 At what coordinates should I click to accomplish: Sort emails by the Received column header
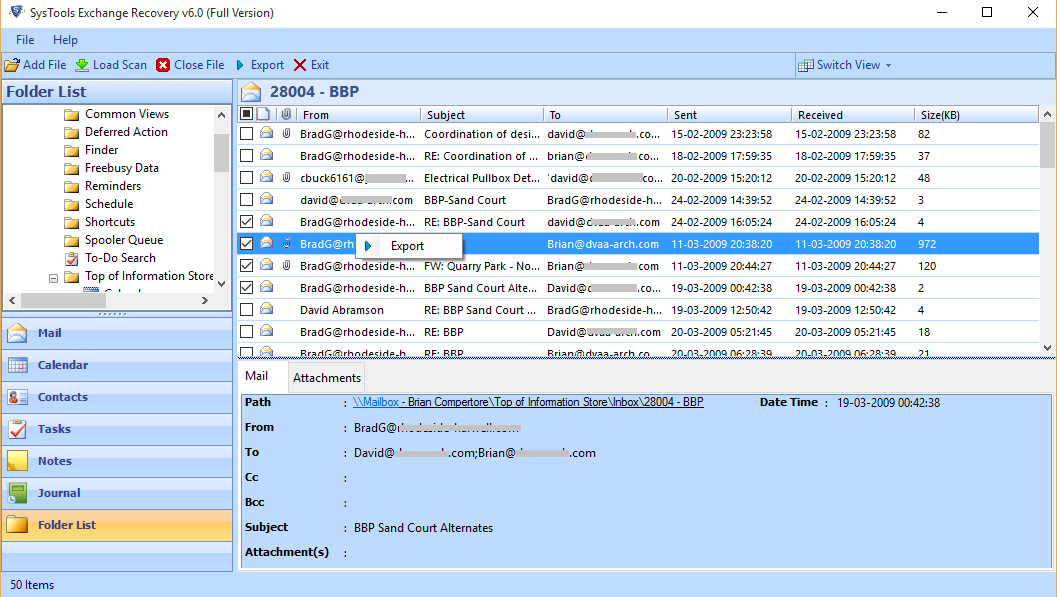coord(852,115)
